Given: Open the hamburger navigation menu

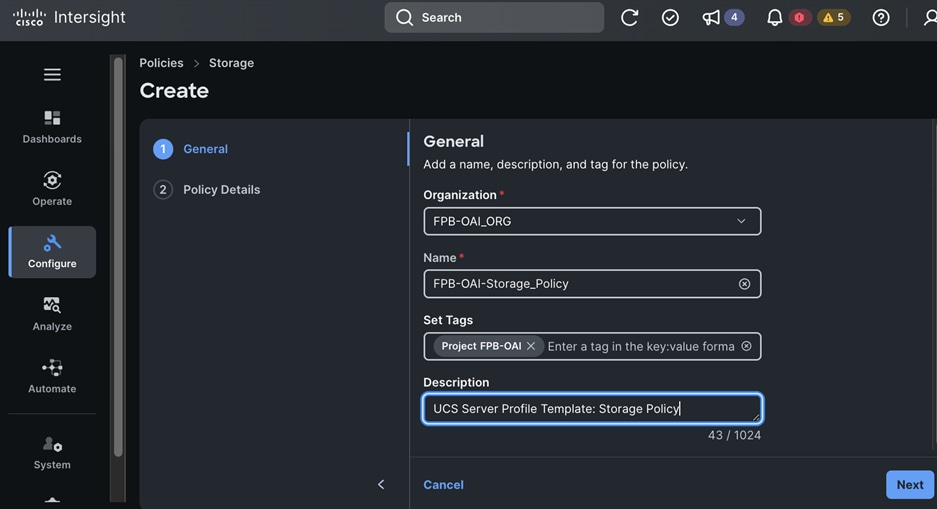Looking at the screenshot, I should [x=52, y=75].
